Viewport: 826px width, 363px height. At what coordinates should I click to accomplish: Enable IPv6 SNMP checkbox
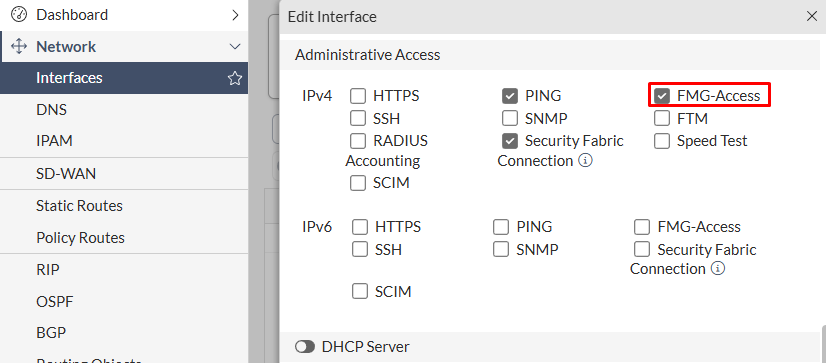501,249
